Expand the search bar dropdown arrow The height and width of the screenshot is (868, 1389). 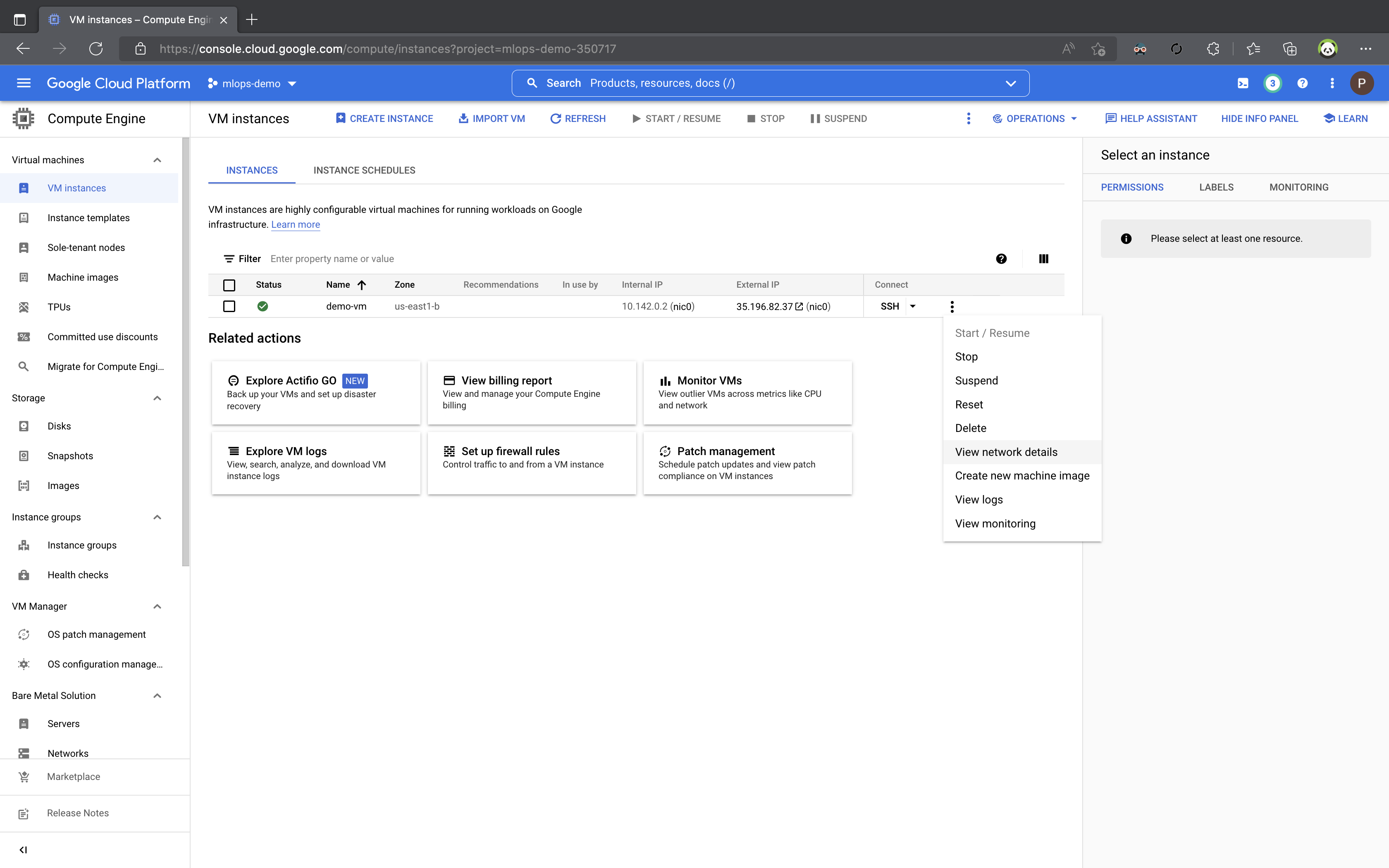(x=1011, y=83)
